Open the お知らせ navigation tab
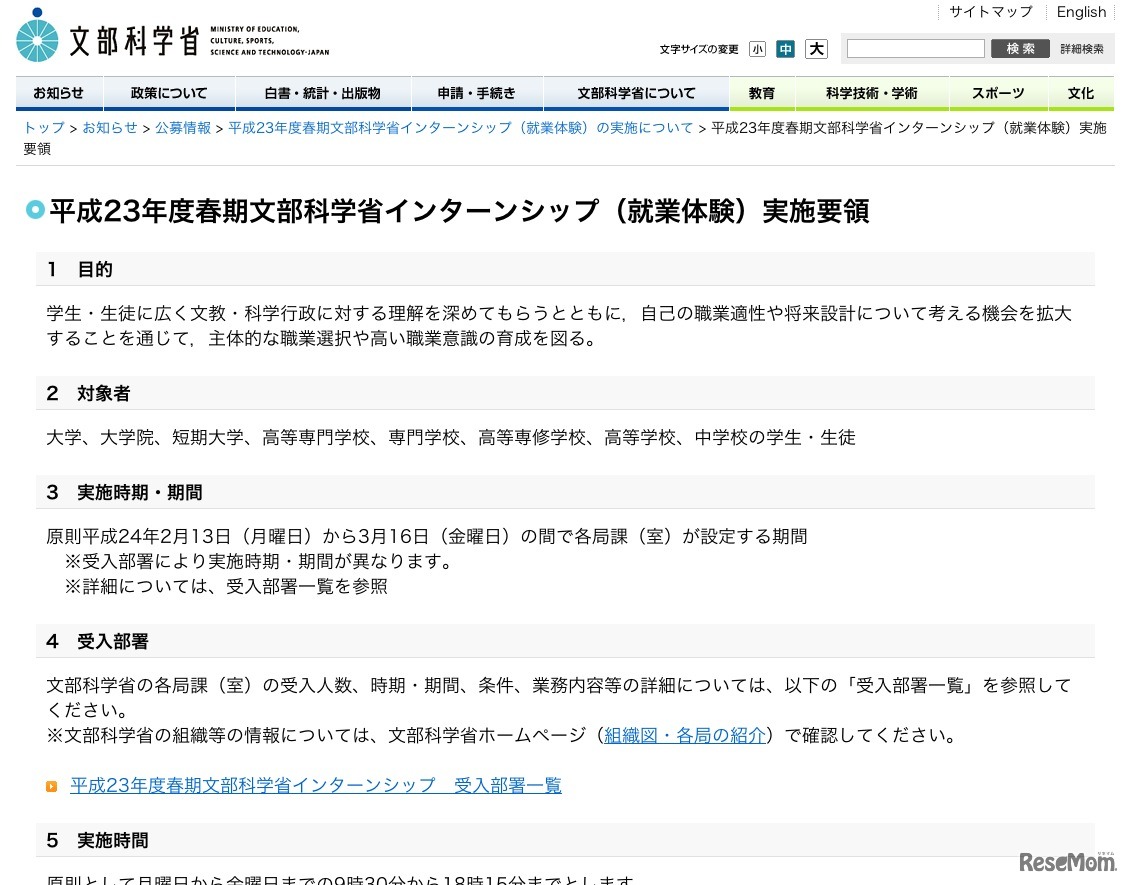This screenshot has width=1130, height=885. point(58,92)
